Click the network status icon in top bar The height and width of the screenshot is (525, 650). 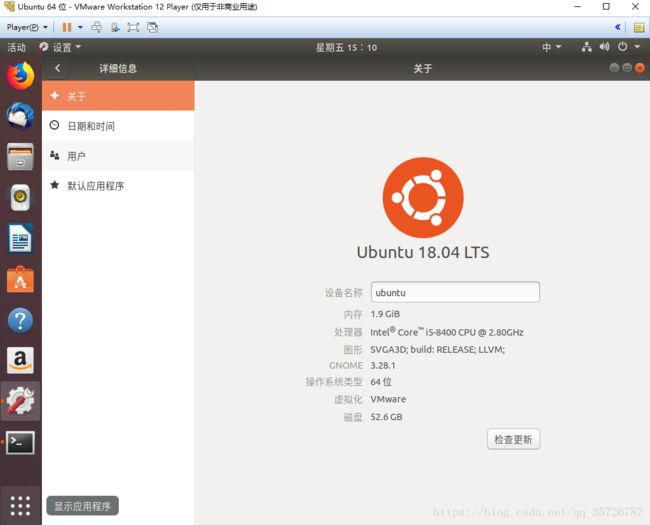(586, 47)
